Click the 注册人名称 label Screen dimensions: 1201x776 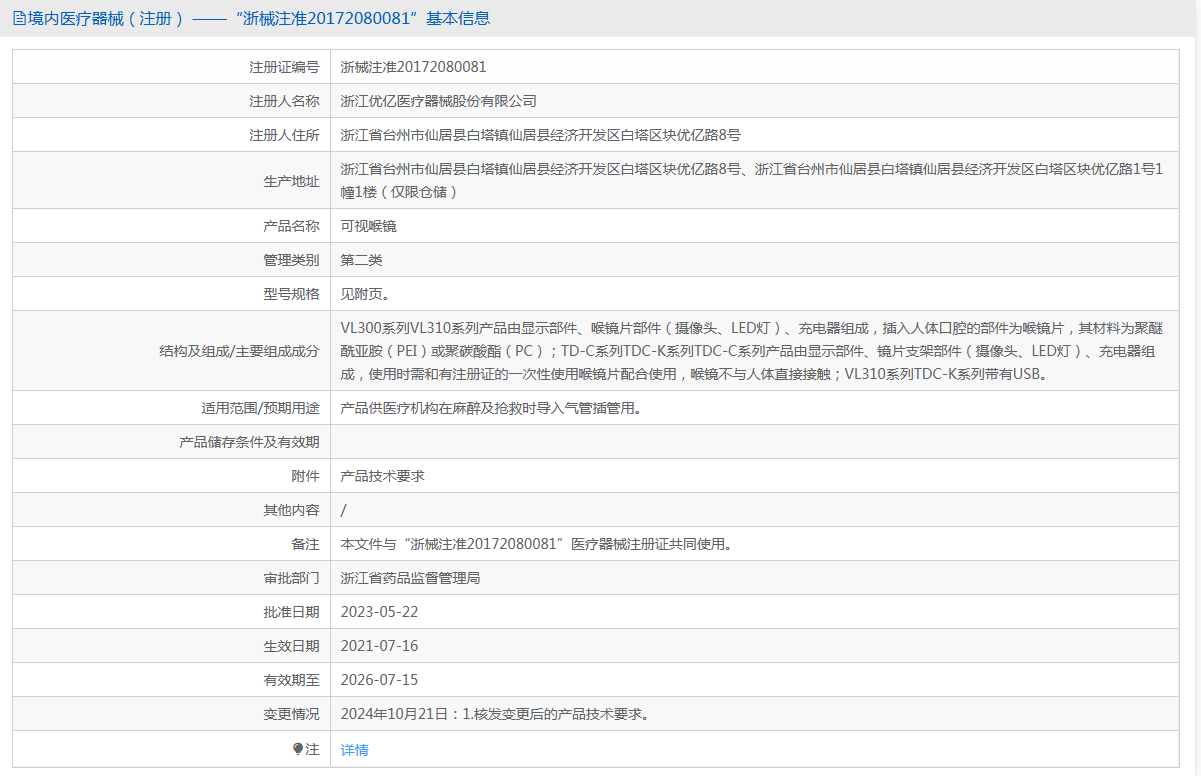point(285,101)
